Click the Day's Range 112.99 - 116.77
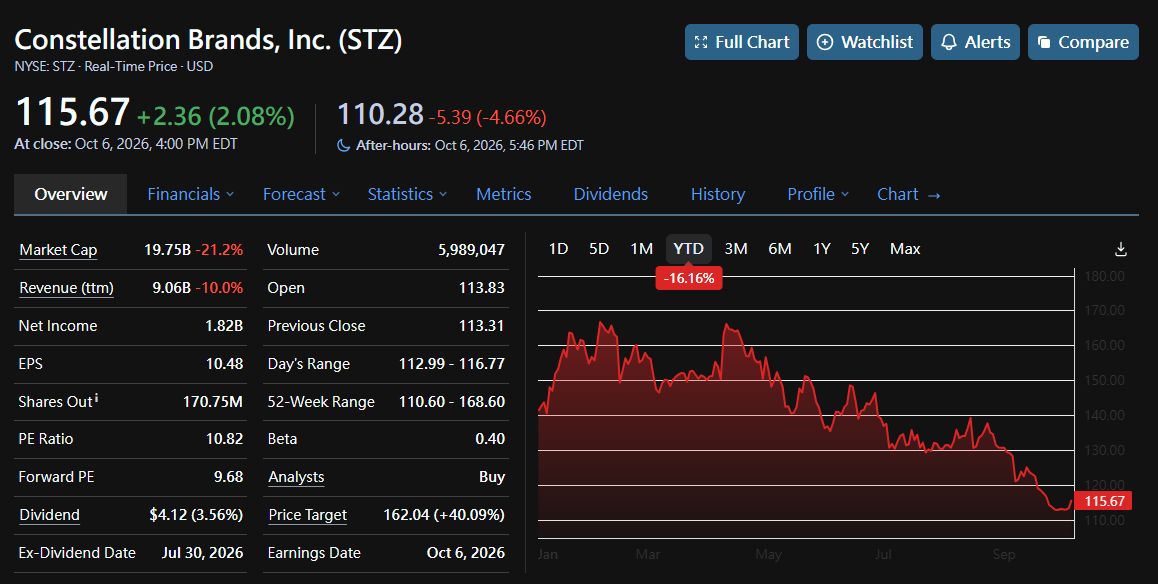Screen dimensions: 1158x584 (x=452, y=363)
